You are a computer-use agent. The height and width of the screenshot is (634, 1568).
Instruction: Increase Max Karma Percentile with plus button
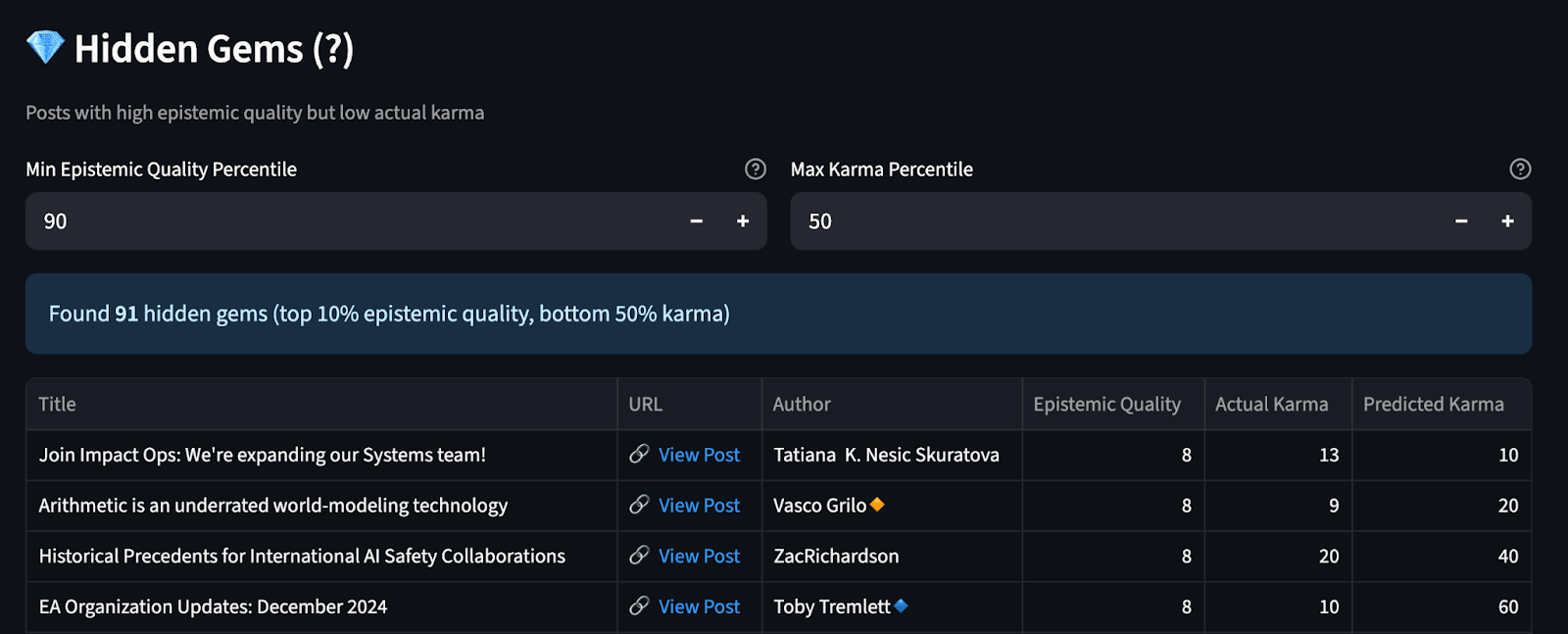[x=1507, y=221]
